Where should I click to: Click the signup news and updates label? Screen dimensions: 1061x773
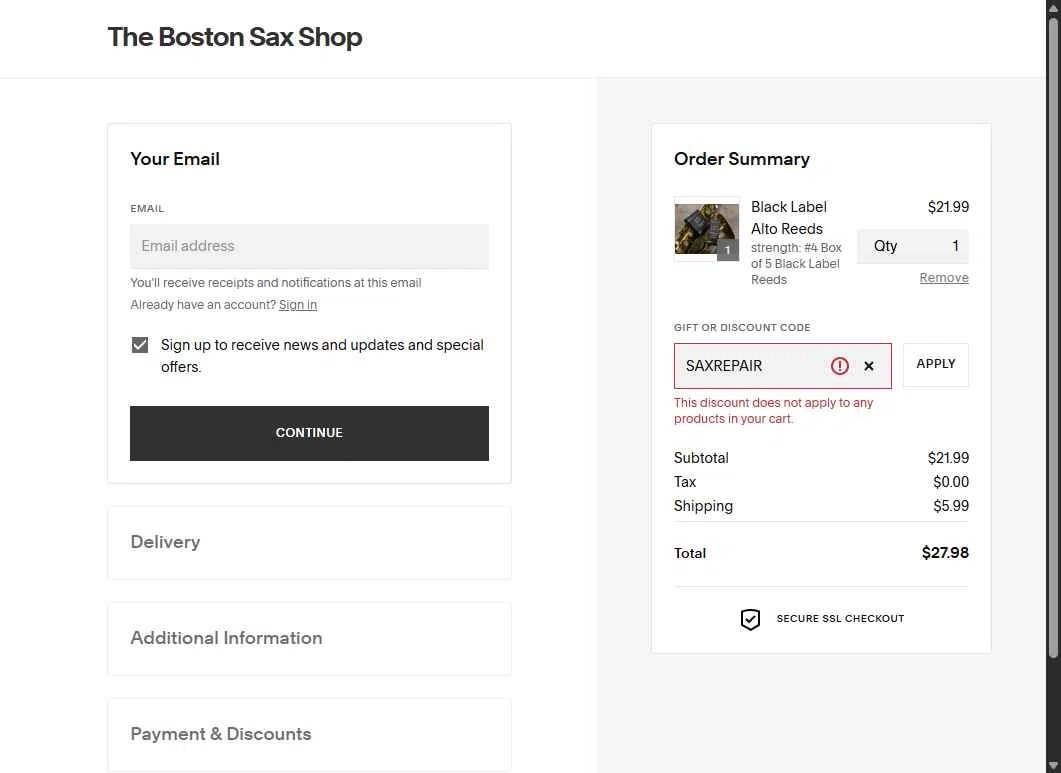point(322,356)
